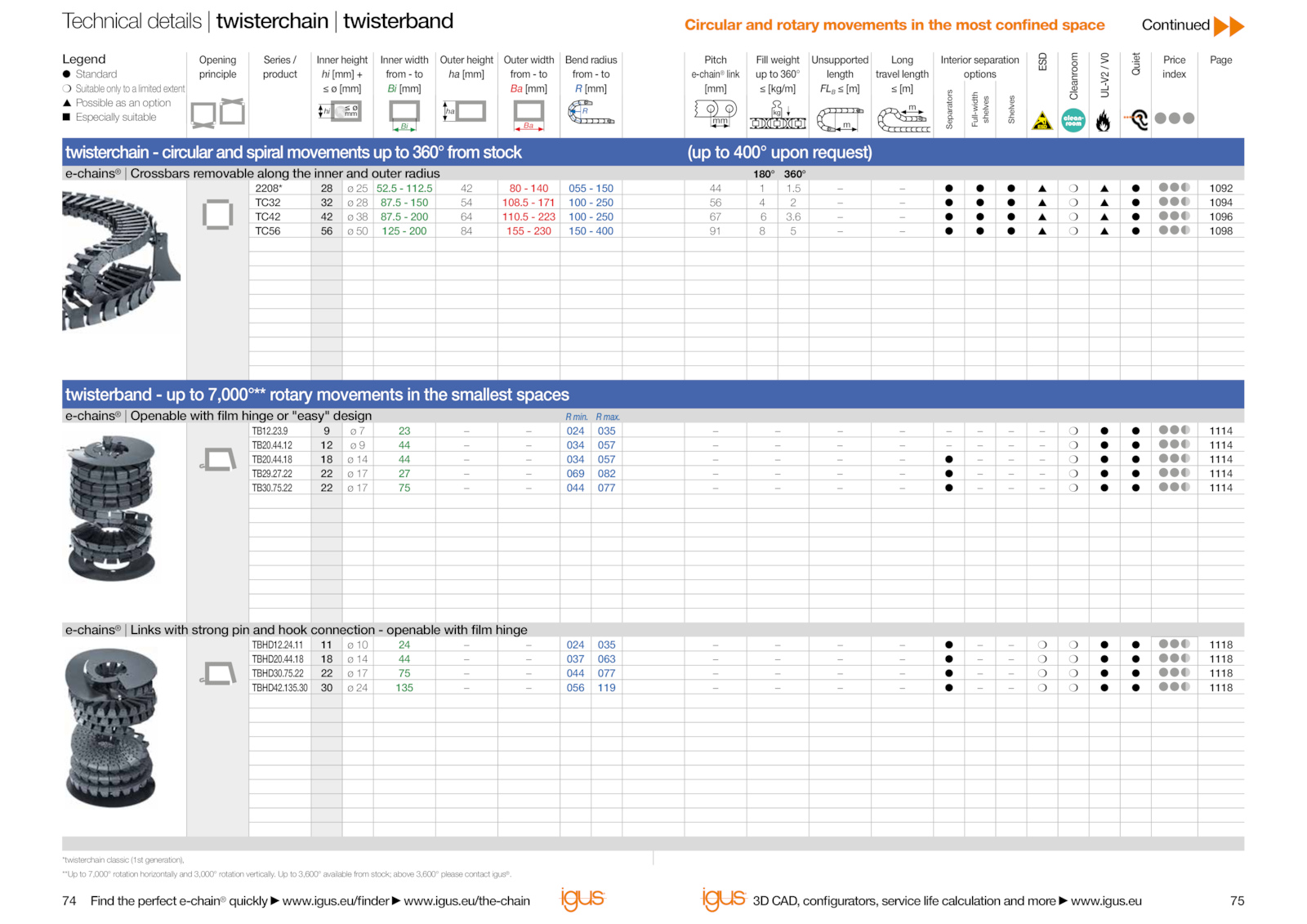
Task: Click the 'R max.' column label
Action: [608, 417]
